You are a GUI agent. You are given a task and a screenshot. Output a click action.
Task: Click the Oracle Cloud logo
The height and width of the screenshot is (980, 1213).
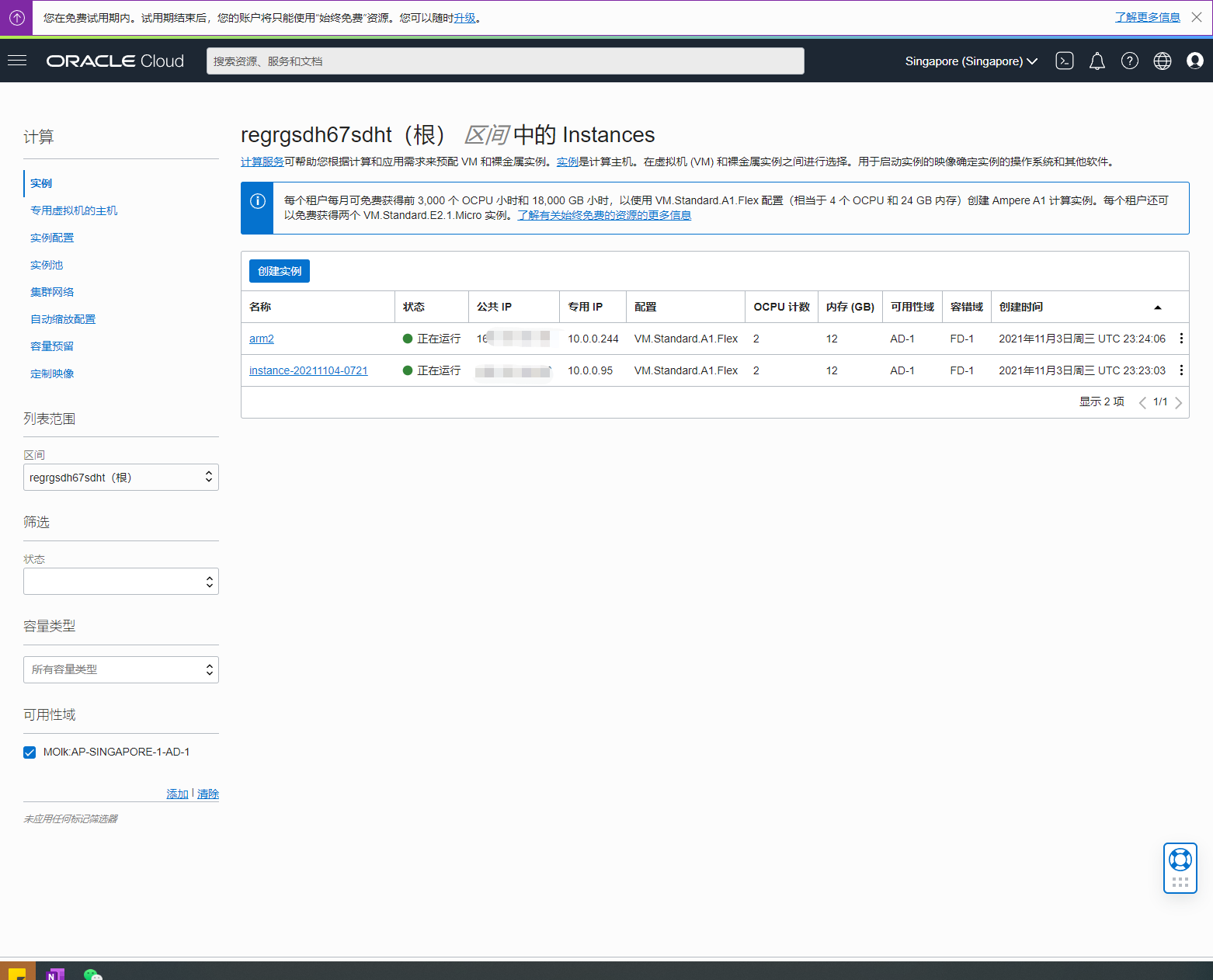click(x=115, y=61)
